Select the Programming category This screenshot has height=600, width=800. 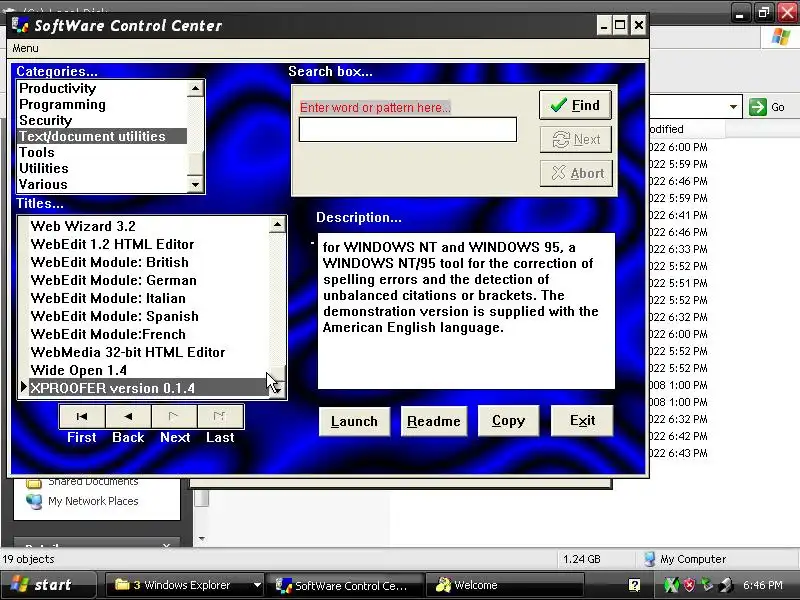pyautogui.click(x=102, y=105)
